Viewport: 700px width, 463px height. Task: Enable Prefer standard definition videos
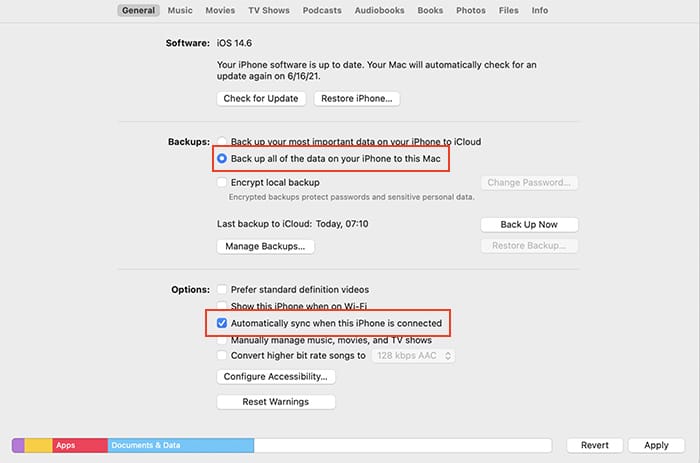point(222,290)
